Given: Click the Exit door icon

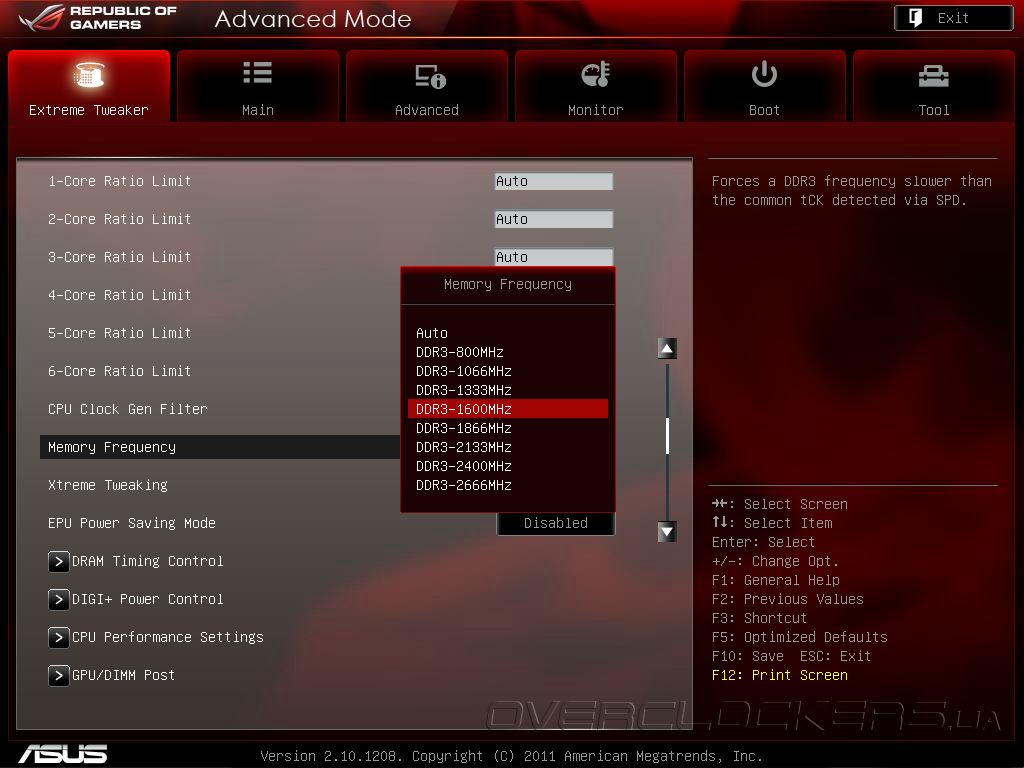Looking at the screenshot, I should pos(916,18).
